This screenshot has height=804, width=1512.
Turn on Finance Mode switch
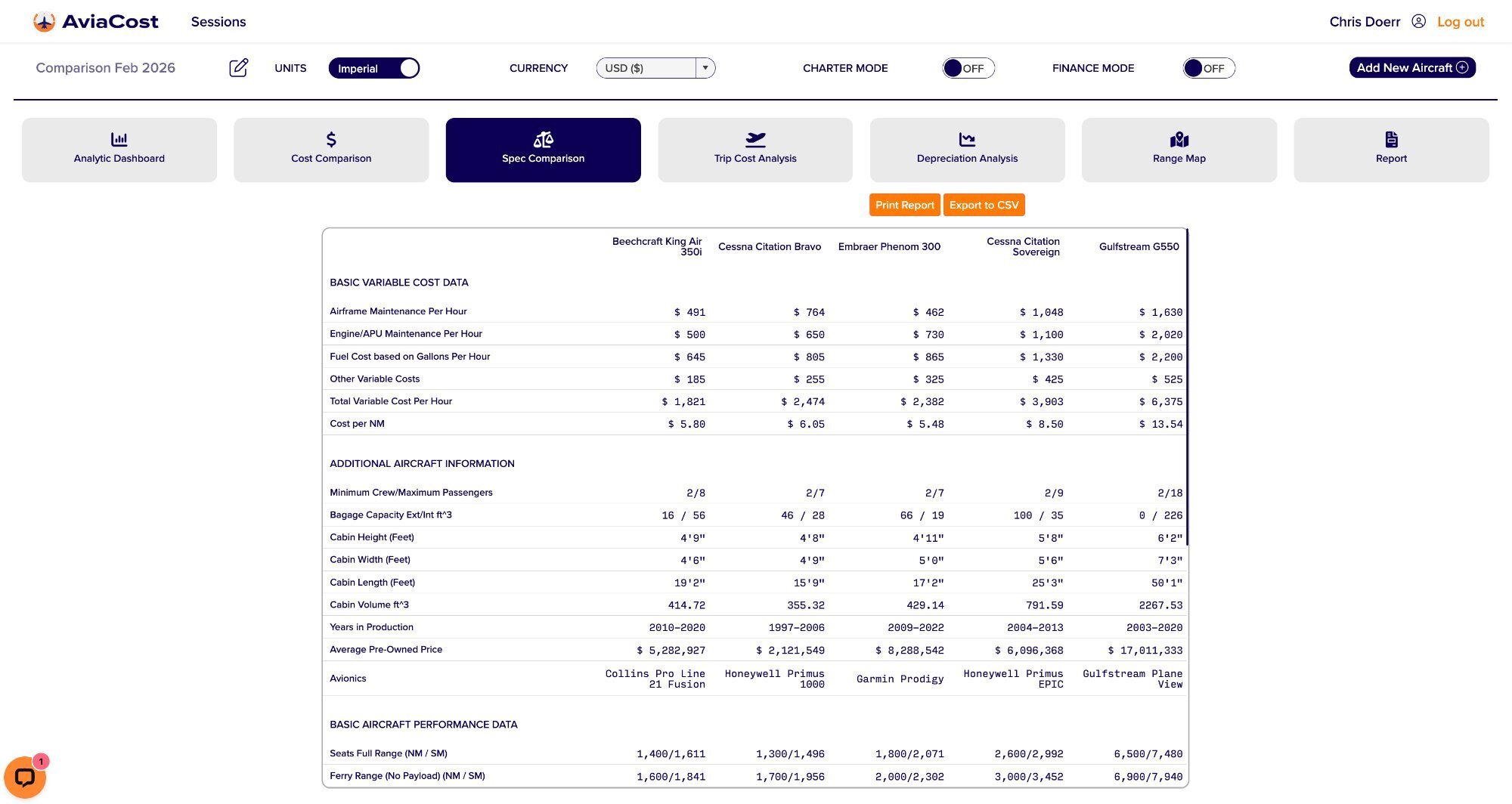pyautogui.click(x=1208, y=68)
